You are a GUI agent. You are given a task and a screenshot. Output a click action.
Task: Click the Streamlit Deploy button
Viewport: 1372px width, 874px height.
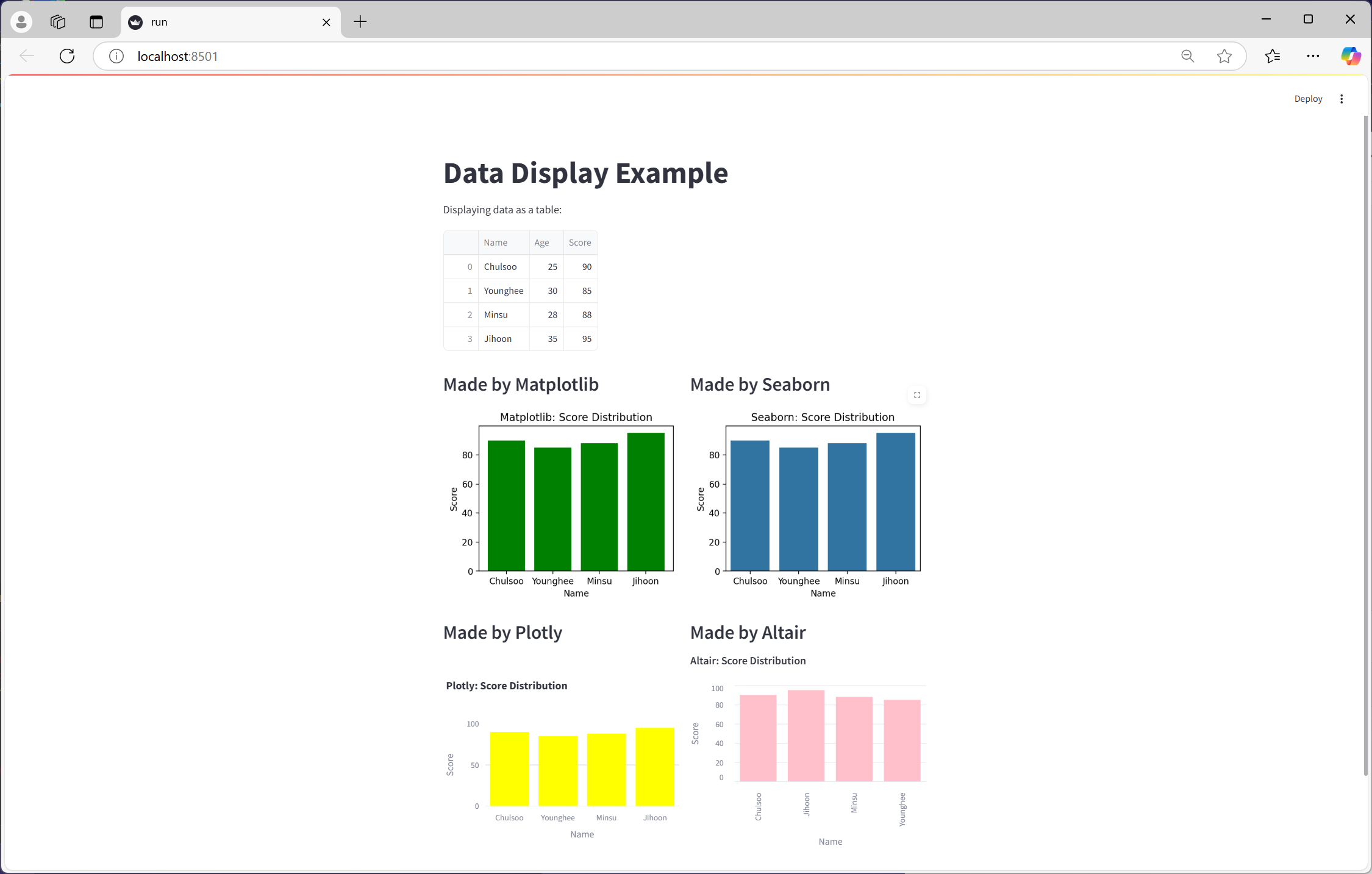click(x=1308, y=99)
